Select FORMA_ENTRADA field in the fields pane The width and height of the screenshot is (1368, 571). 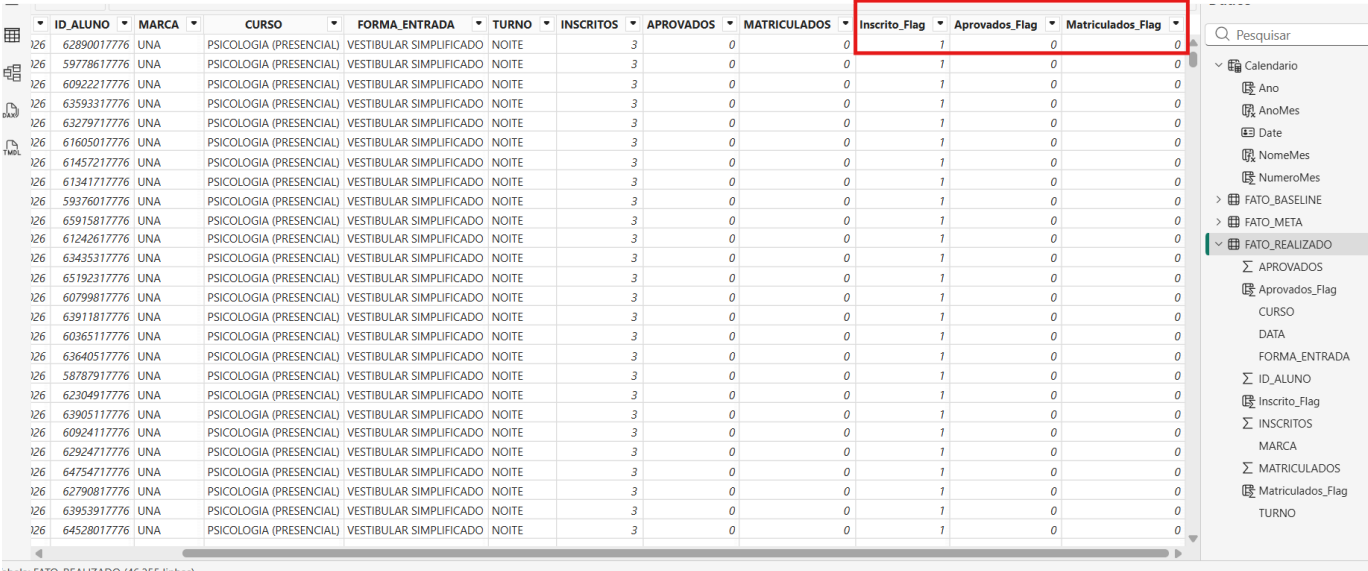[1304, 356]
